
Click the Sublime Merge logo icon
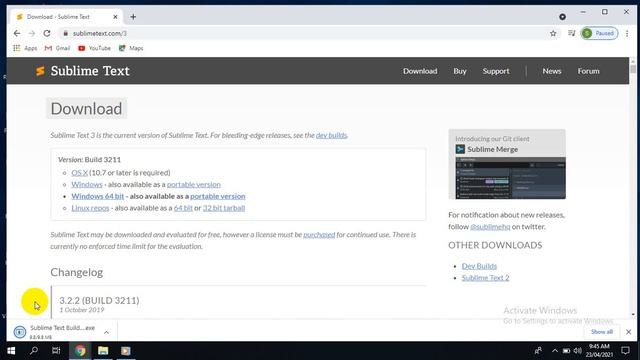[x=460, y=149]
